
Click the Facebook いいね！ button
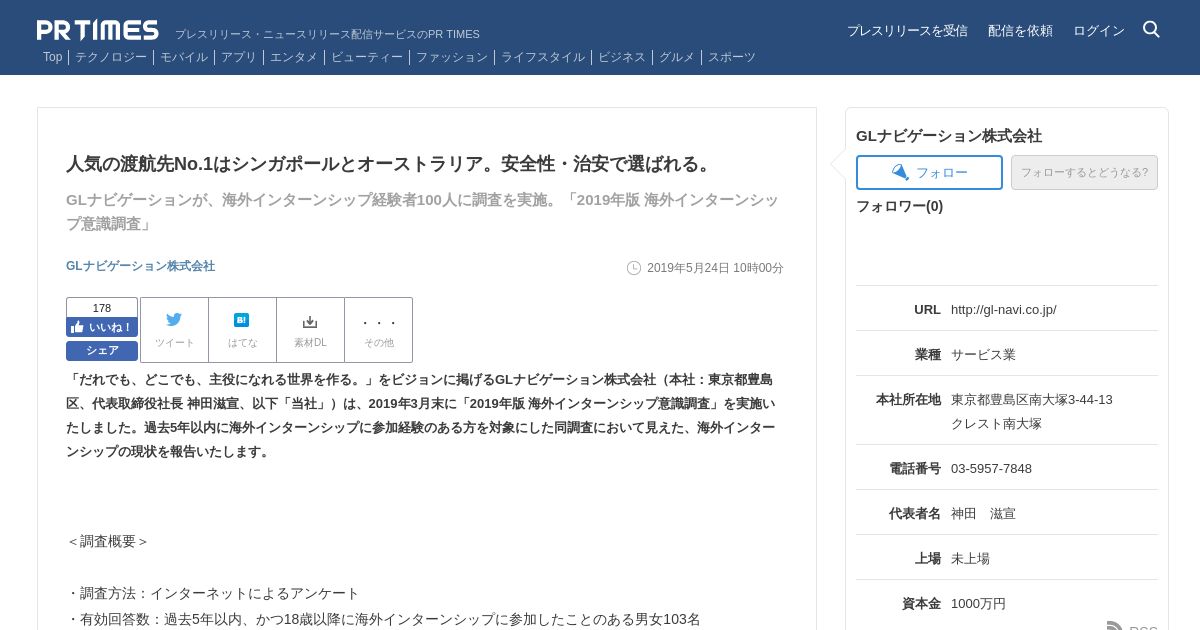click(102, 327)
